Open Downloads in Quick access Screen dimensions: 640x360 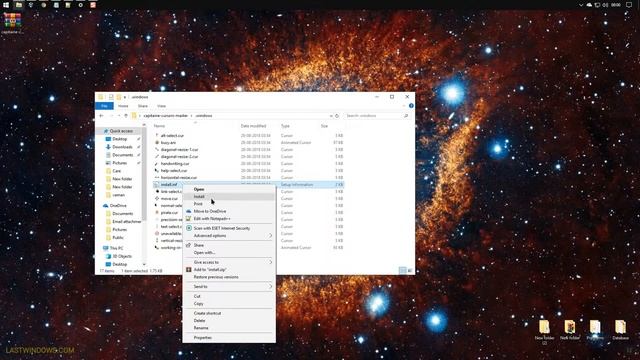pyautogui.click(x=122, y=147)
